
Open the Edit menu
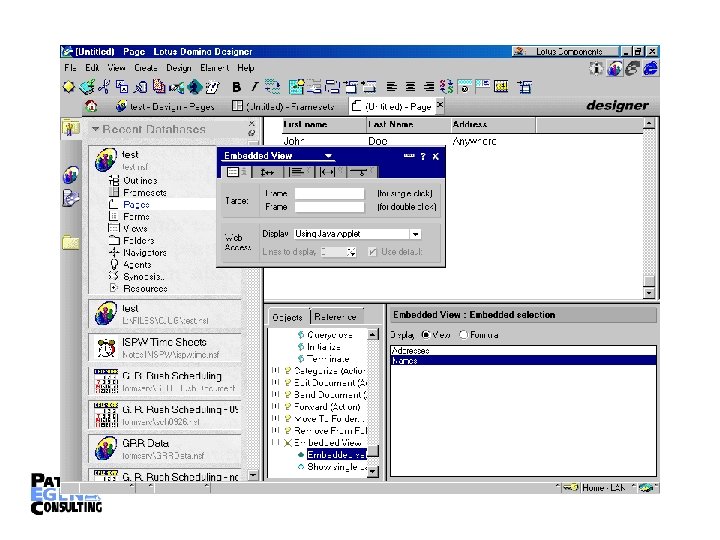coord(92,68)
